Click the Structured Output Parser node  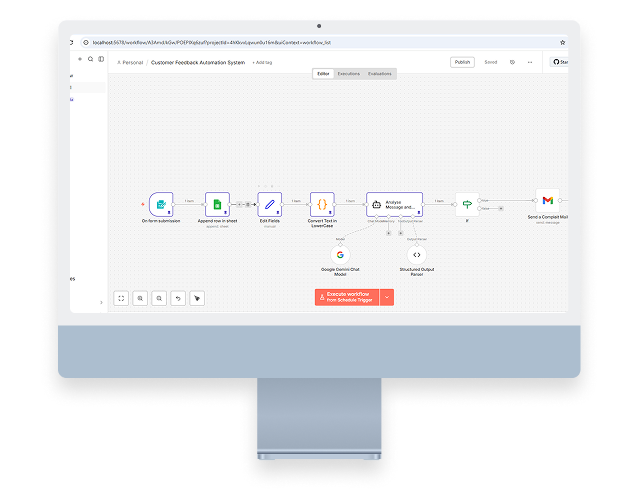click(x=417, y=255)
